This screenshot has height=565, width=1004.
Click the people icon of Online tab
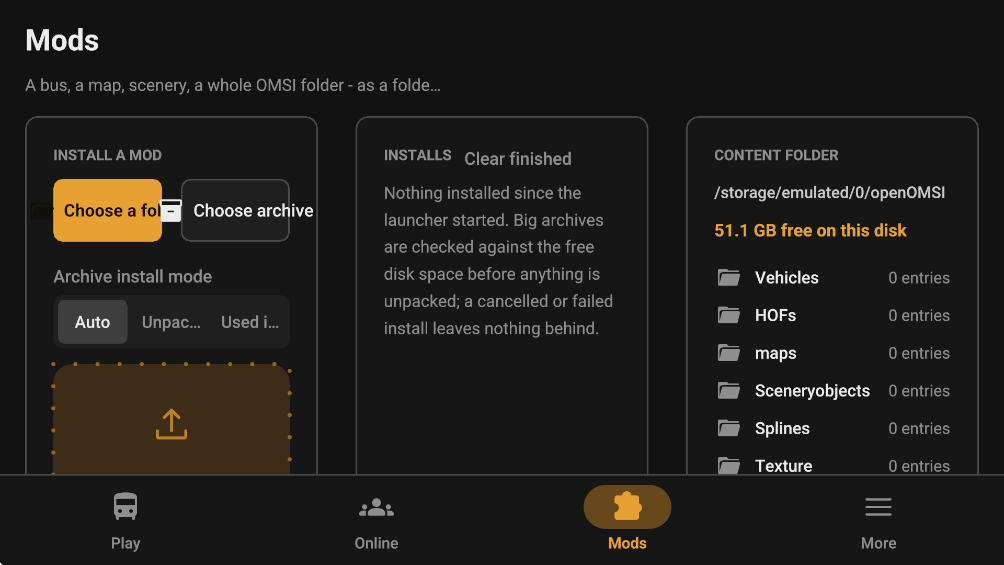click(376, 507)
